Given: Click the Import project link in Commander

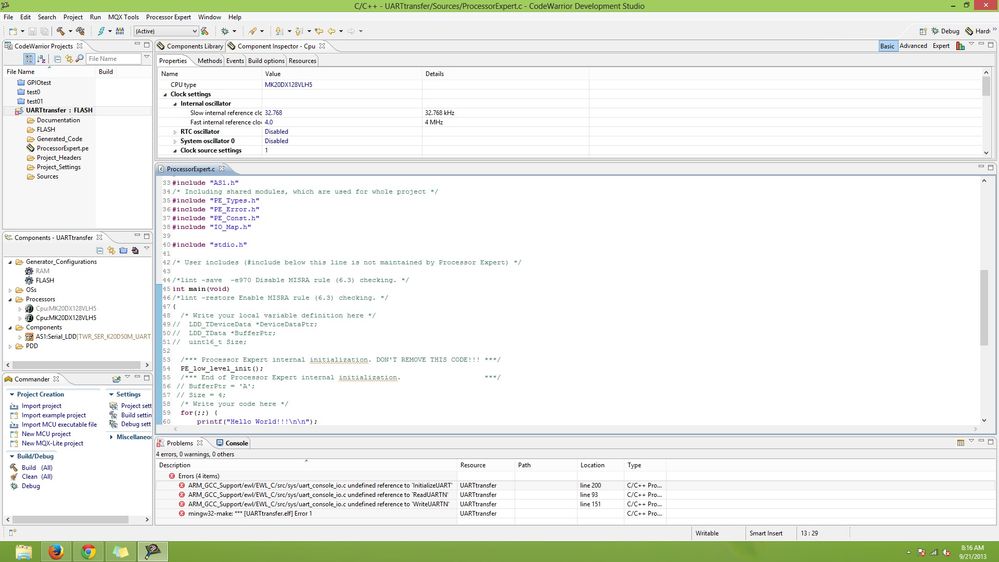Looking at the screenshot, I should (x=41, y=406).
